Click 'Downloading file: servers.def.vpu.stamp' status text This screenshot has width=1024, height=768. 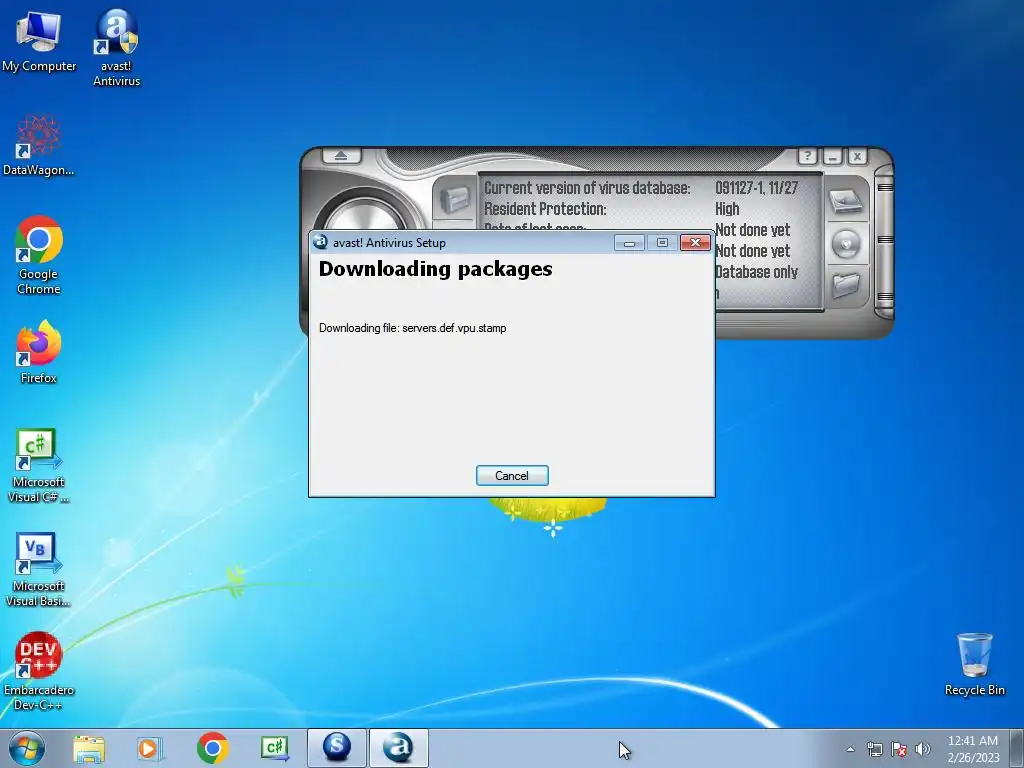[412, 328]
